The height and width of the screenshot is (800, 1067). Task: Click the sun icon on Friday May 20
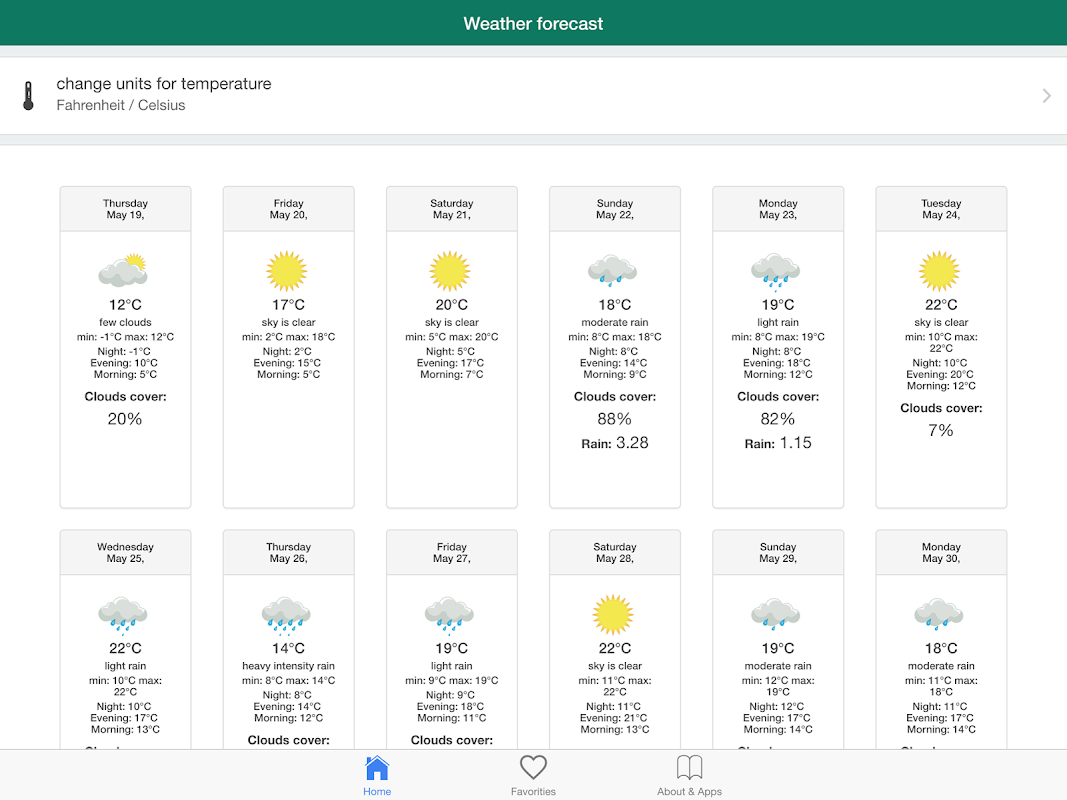(287, 271)
